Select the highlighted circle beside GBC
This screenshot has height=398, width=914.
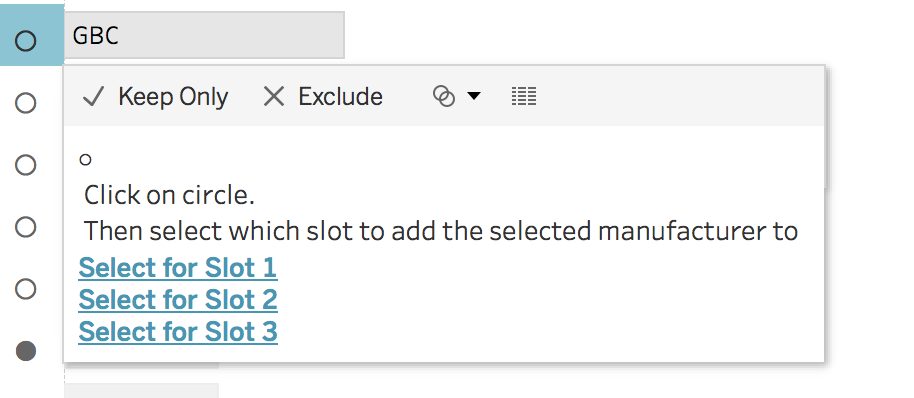pos(25,41)
